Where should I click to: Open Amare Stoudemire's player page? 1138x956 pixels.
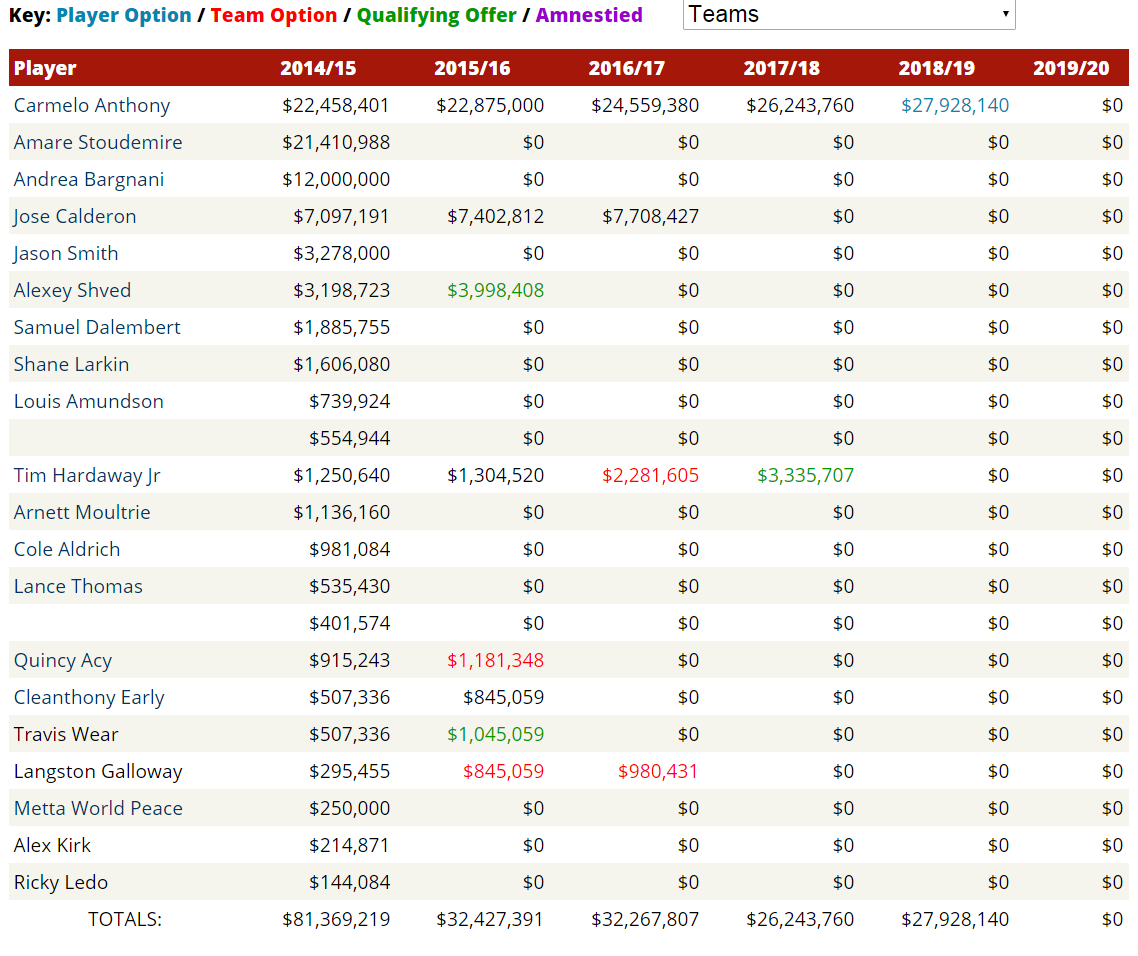click(98, 143)
